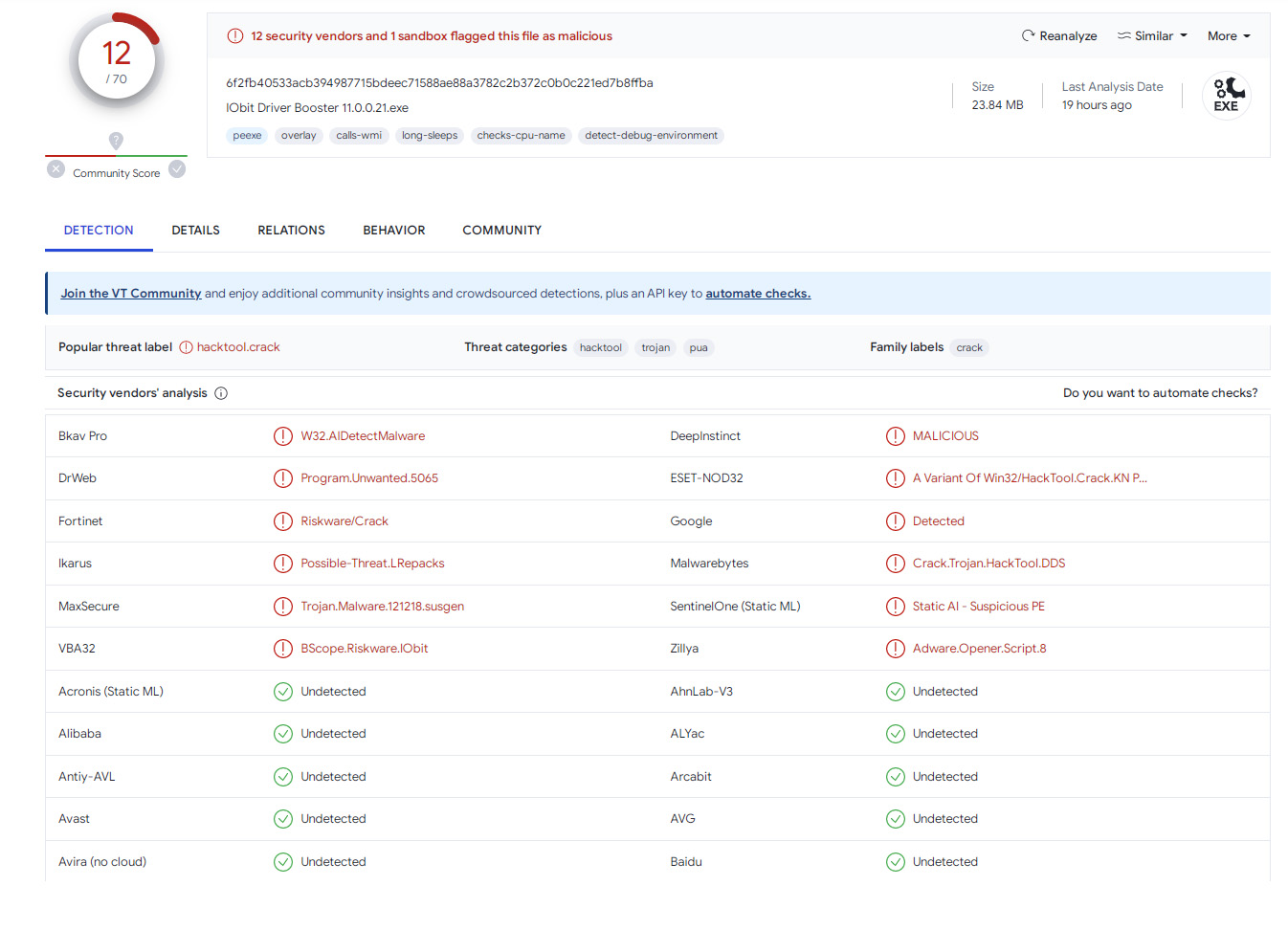1288x930 pixels.
Task: Click the Bkav Pro detection alert icon
Action: (283, 436)
